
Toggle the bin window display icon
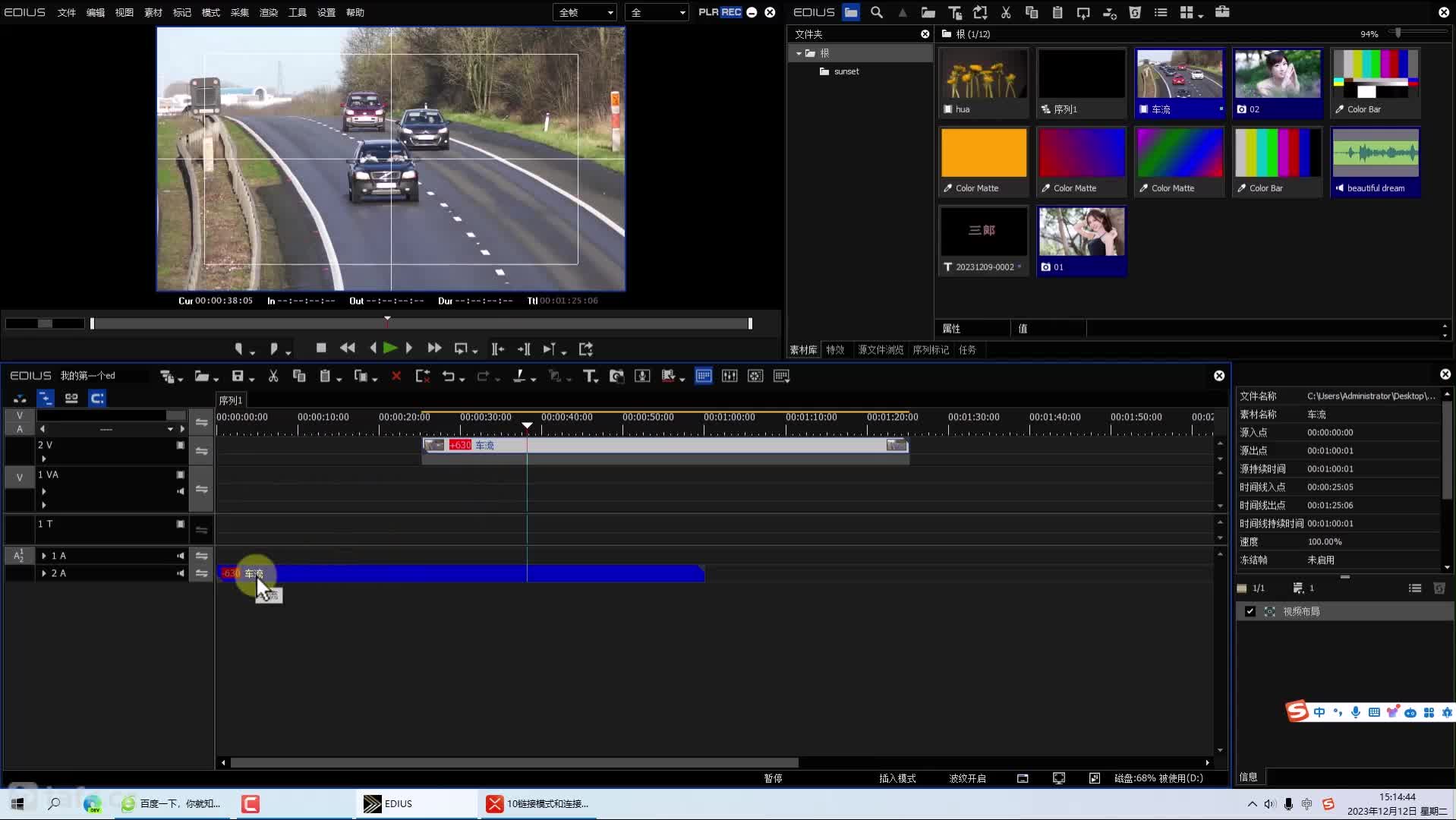coord(704,376)
